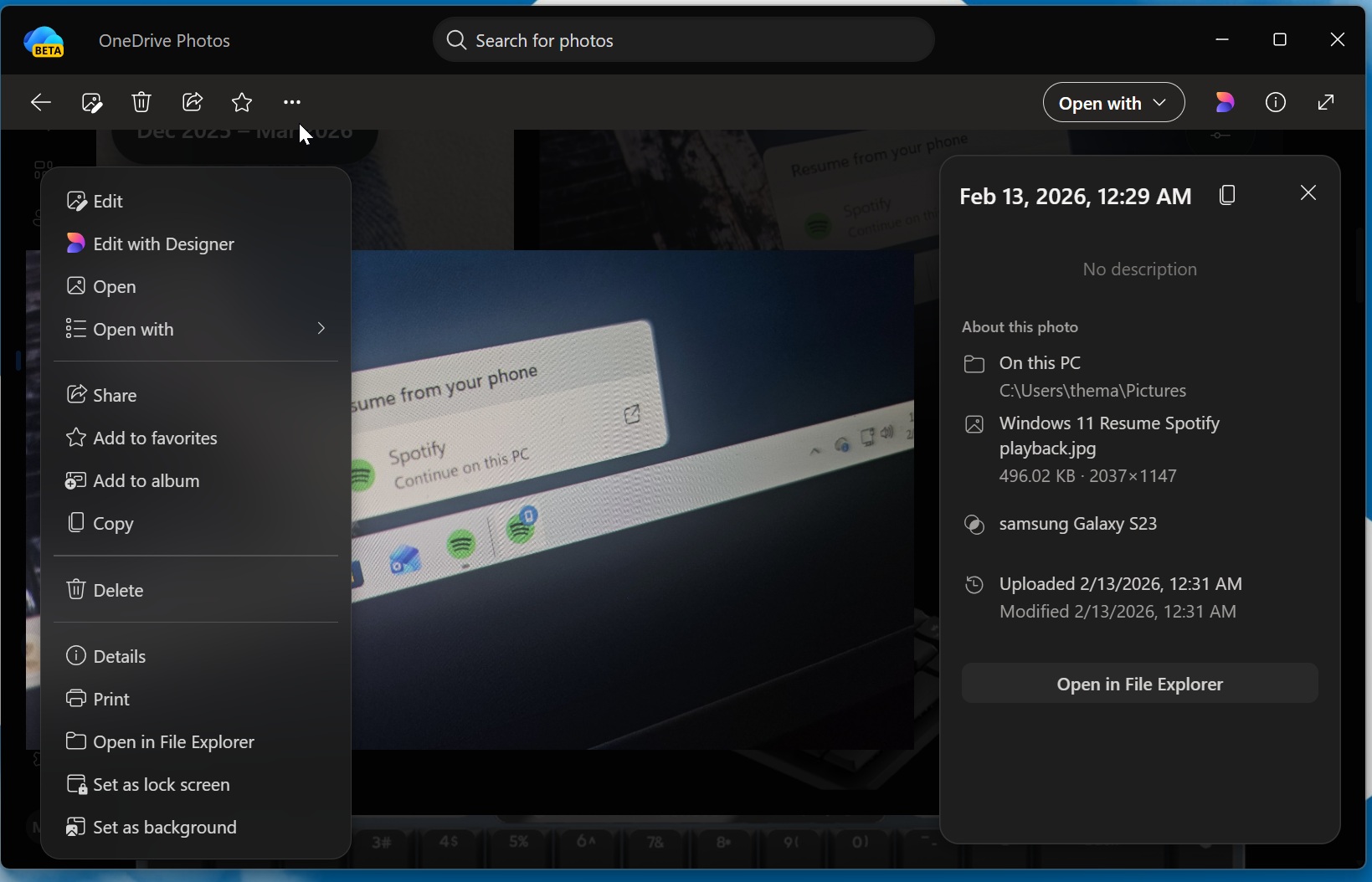Click the share icon in toolbar
This screenshot has width=1372, height=882.
click(x=193, y=102)
